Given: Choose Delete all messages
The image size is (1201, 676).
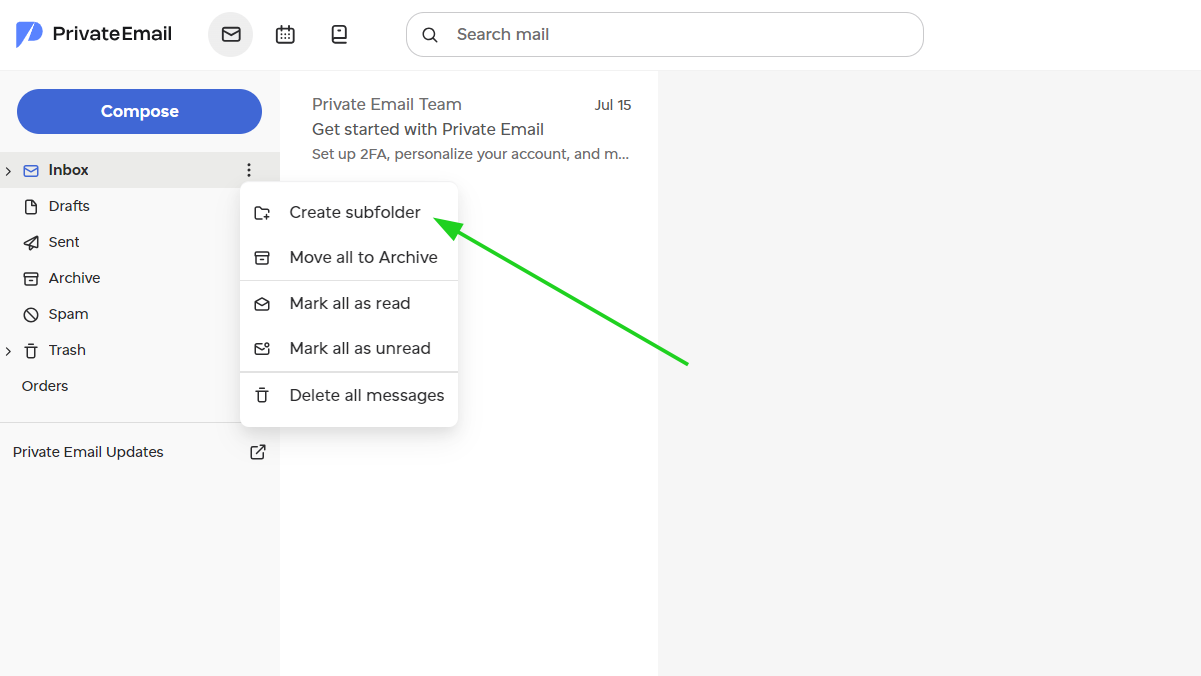Looking at the screenshot, I should pos(349,395).
